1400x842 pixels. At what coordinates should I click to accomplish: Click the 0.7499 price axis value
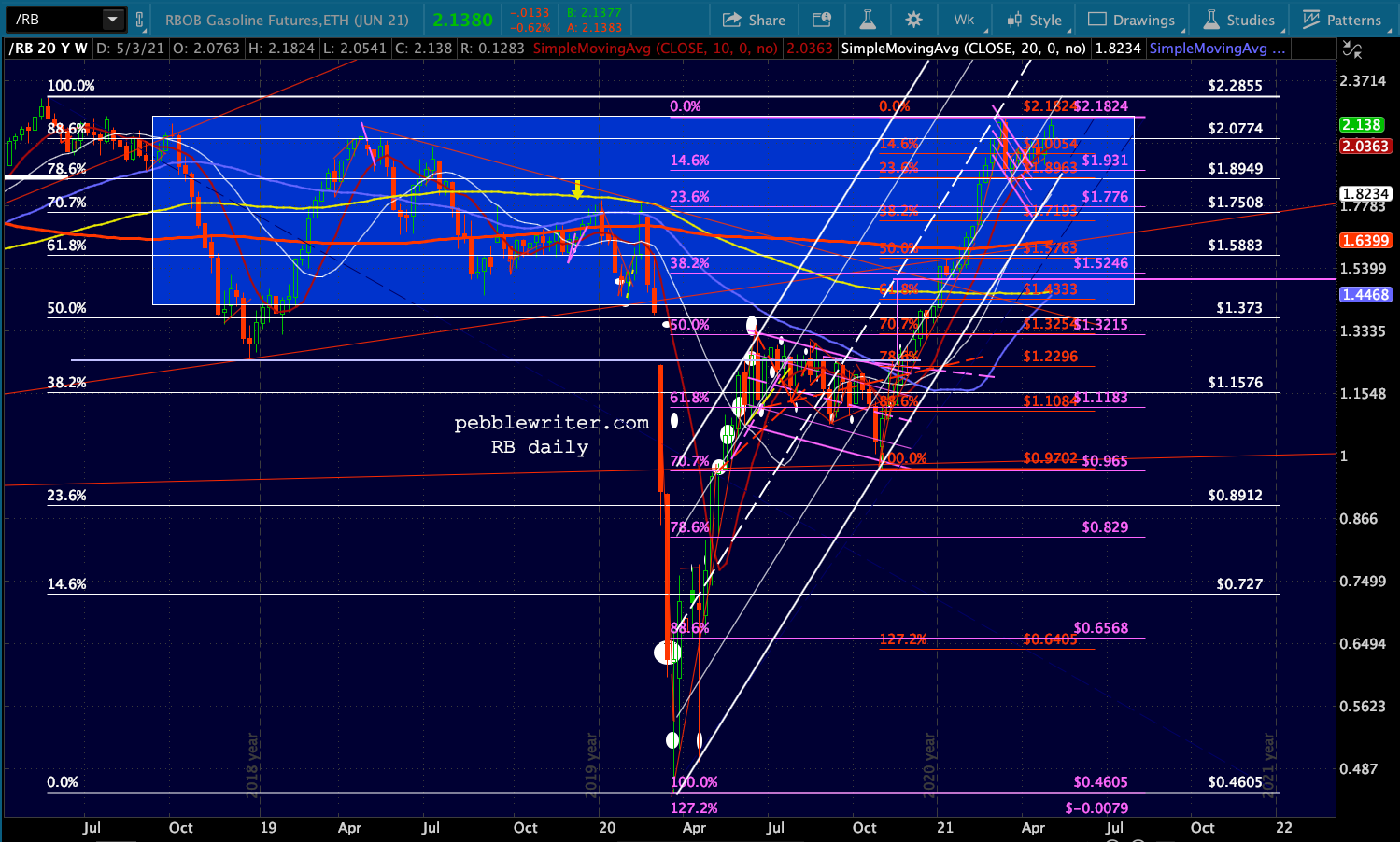(x=1363, y=582)
